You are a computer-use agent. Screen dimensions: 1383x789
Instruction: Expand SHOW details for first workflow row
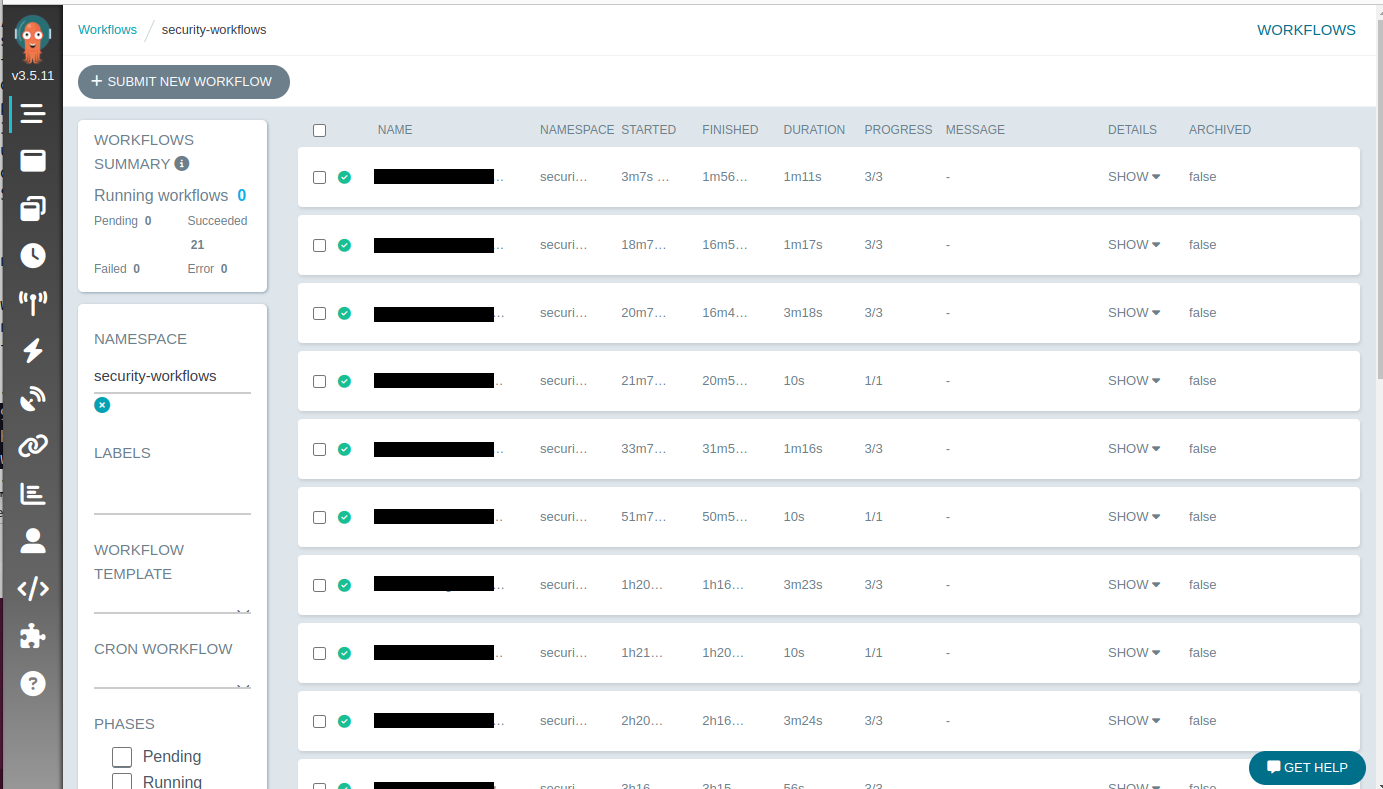coord(1133,177)
